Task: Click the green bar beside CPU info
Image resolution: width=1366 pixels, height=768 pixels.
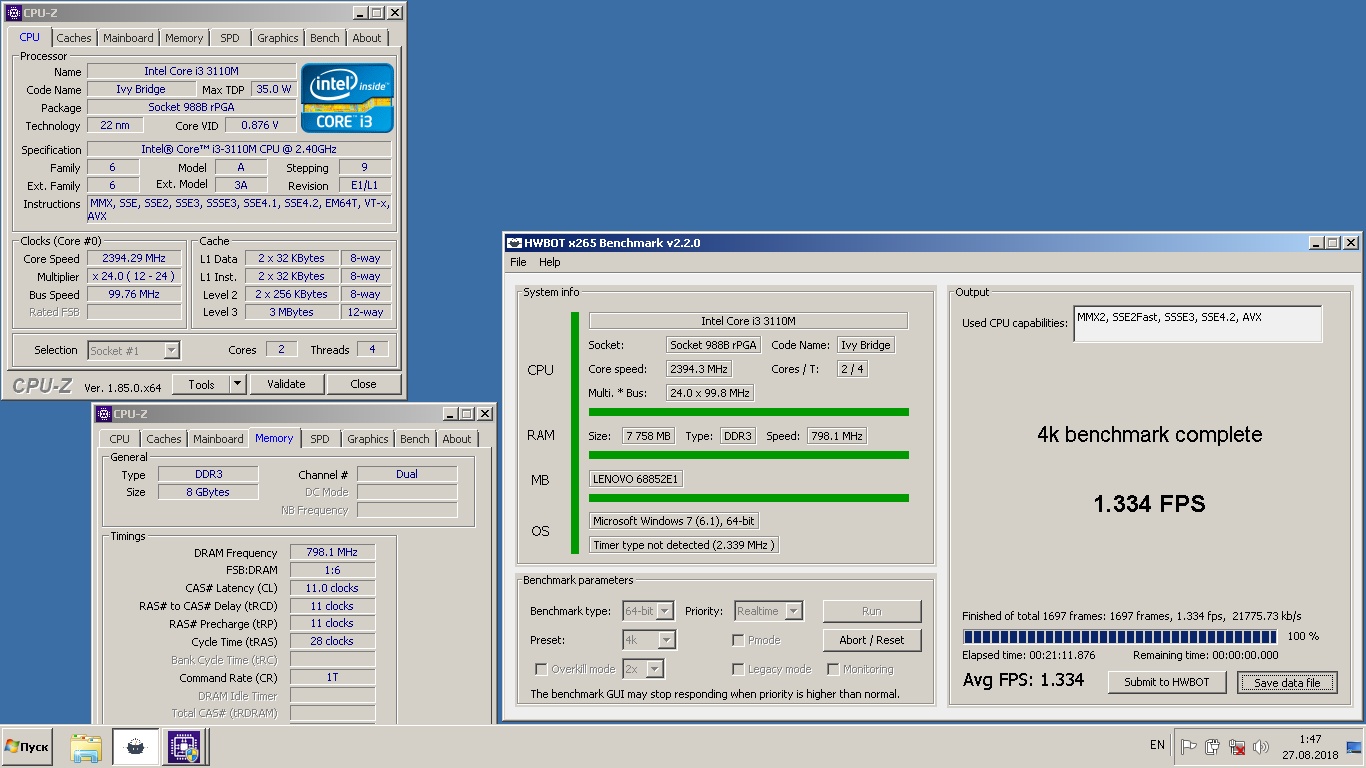Action: (x=575, y=432)
